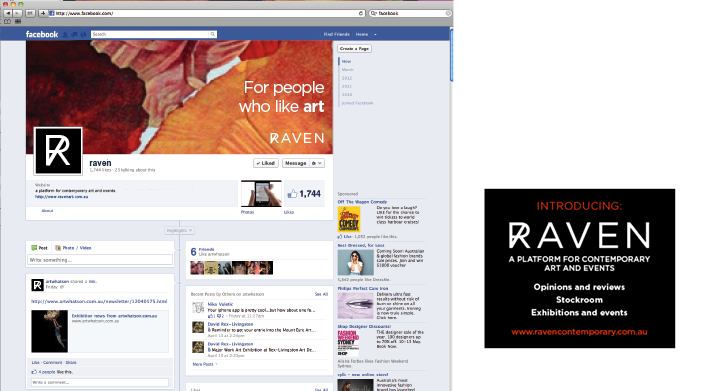Image resolution: width=710 pixels, height=391 pixels.
Task: Click Share under the shared link post
Action: [71, 362]
